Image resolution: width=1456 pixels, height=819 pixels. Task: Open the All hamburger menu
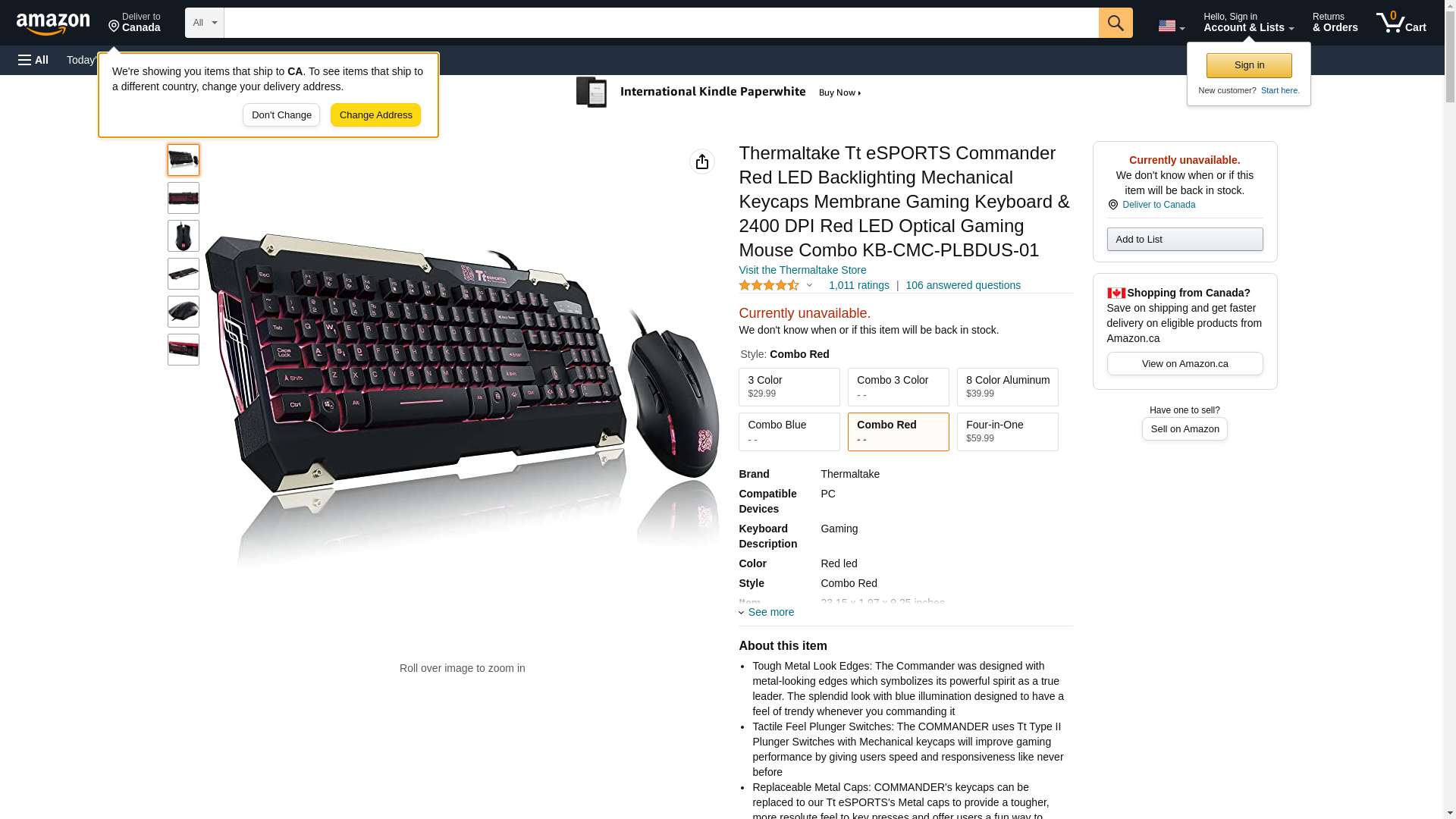pos(33,60)
